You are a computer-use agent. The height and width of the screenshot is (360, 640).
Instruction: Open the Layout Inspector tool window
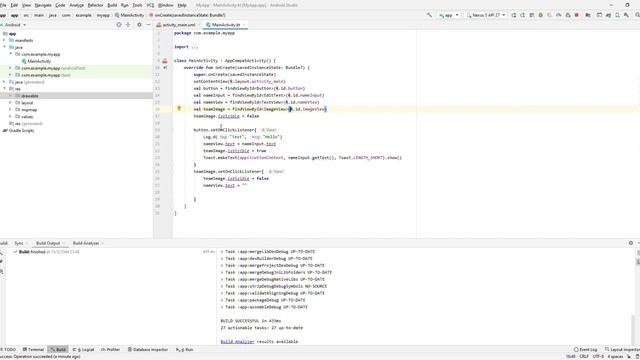622,350
